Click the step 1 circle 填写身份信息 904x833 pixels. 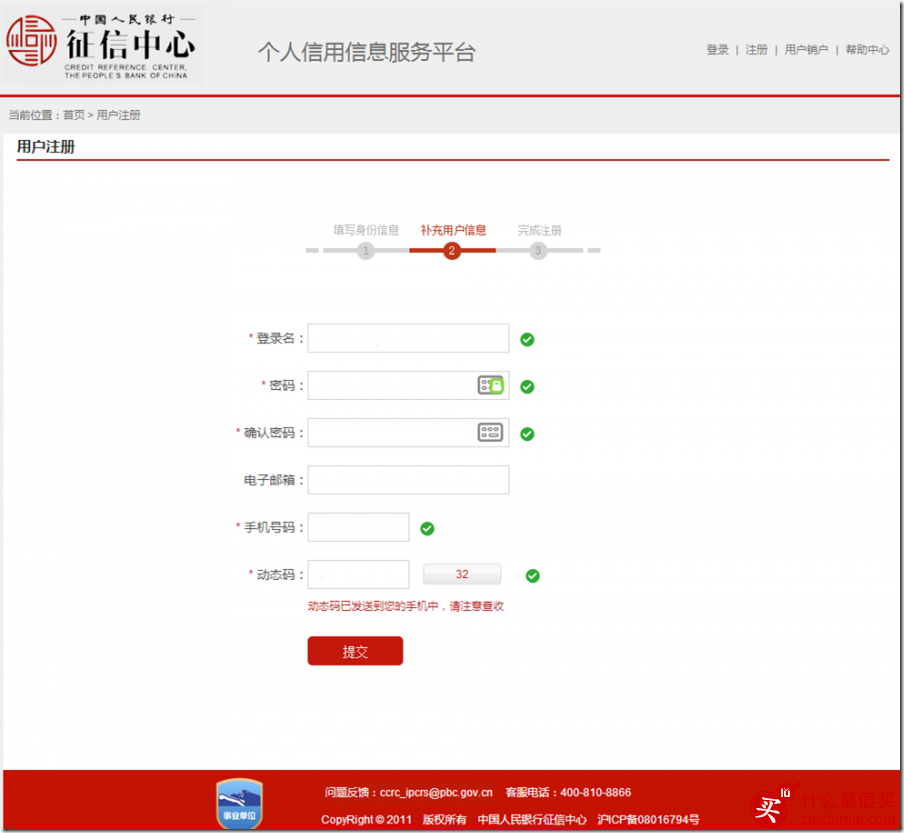[366, 251]
